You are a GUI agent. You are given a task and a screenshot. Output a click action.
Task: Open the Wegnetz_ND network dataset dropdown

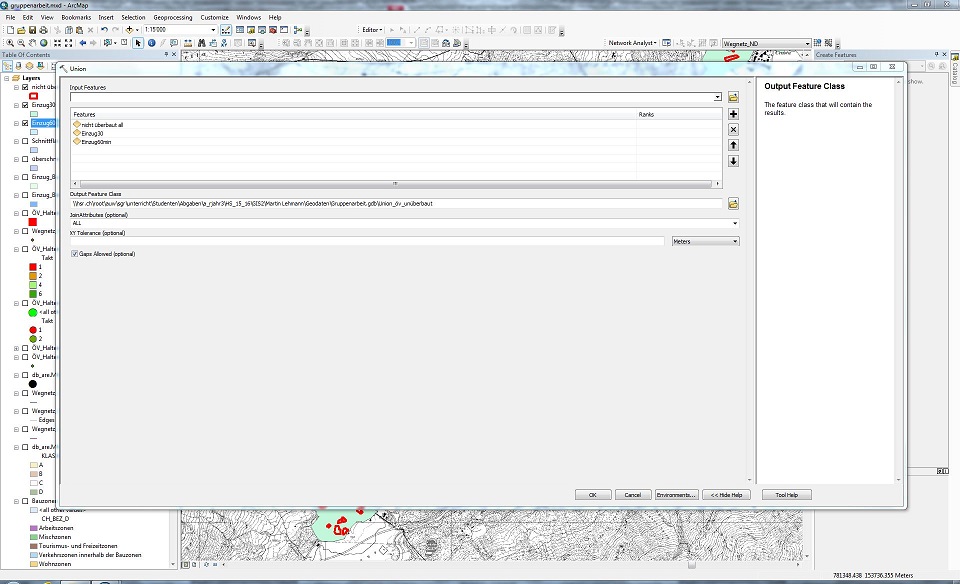(807, 44)
